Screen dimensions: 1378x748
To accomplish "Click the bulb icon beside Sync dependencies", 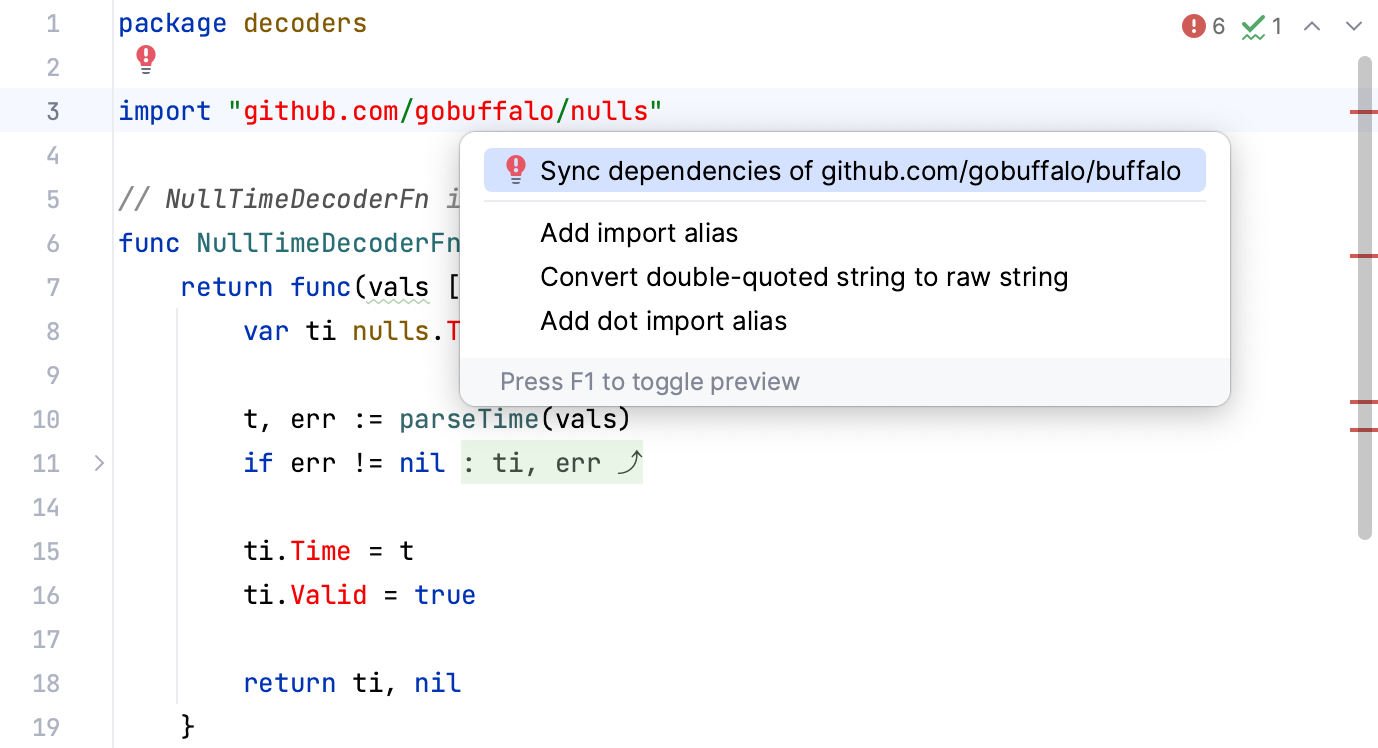I will (x=515, y=170).
